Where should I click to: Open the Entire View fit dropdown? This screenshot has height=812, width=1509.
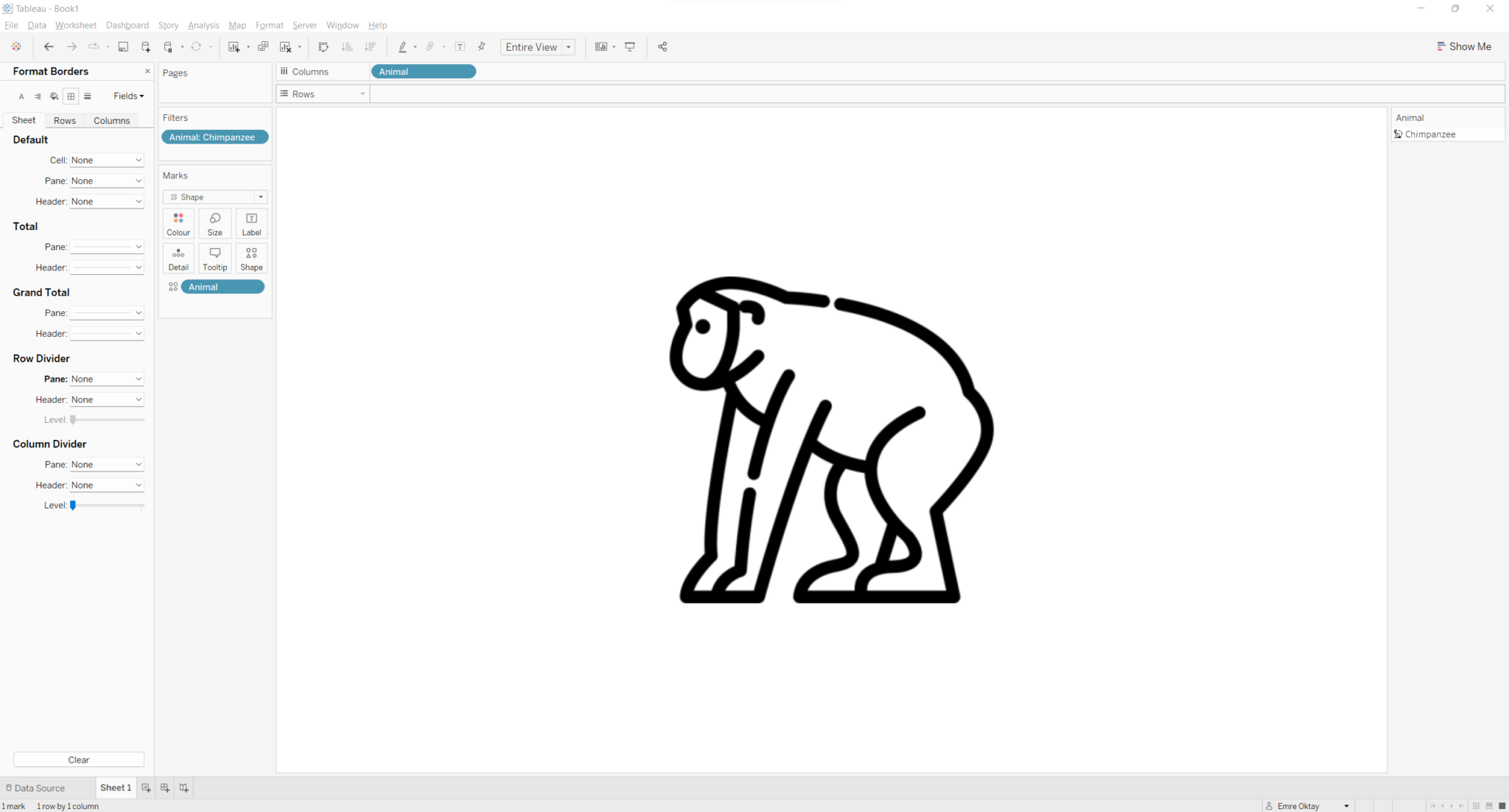point(568,46)
